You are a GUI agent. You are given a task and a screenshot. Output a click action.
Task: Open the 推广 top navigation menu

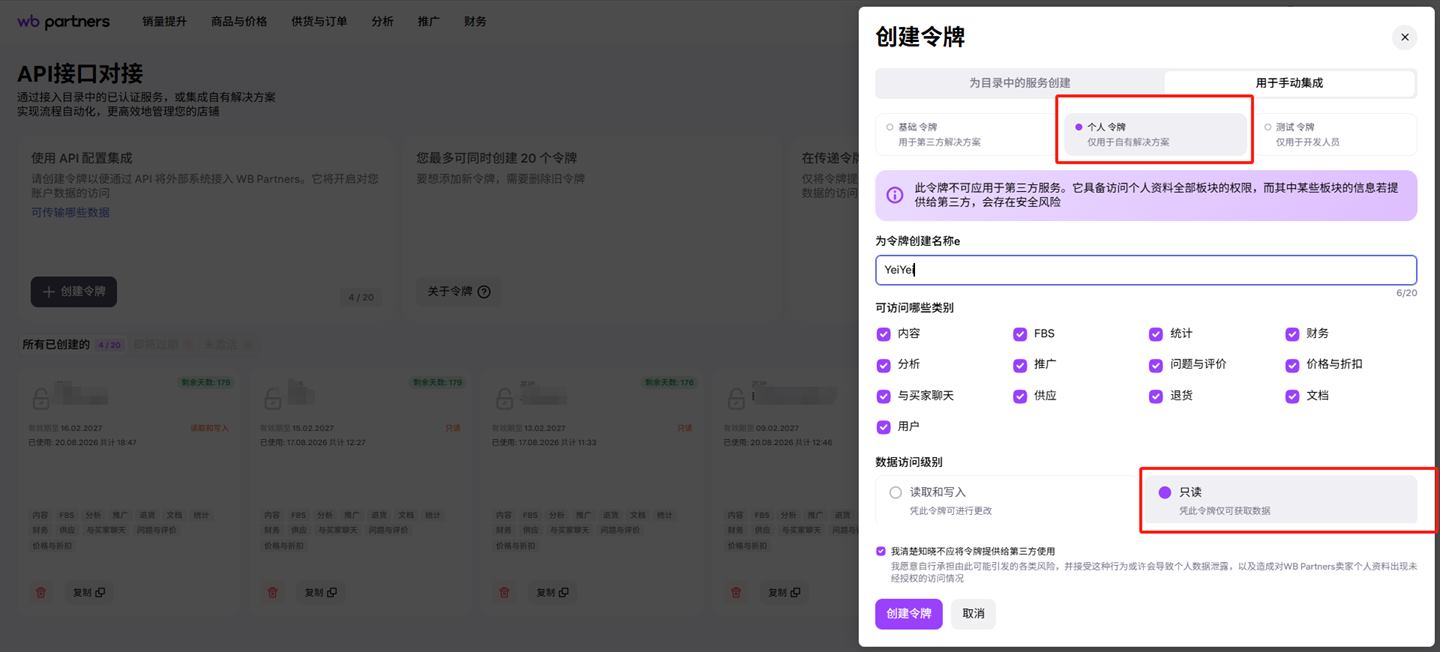[429, 21]
